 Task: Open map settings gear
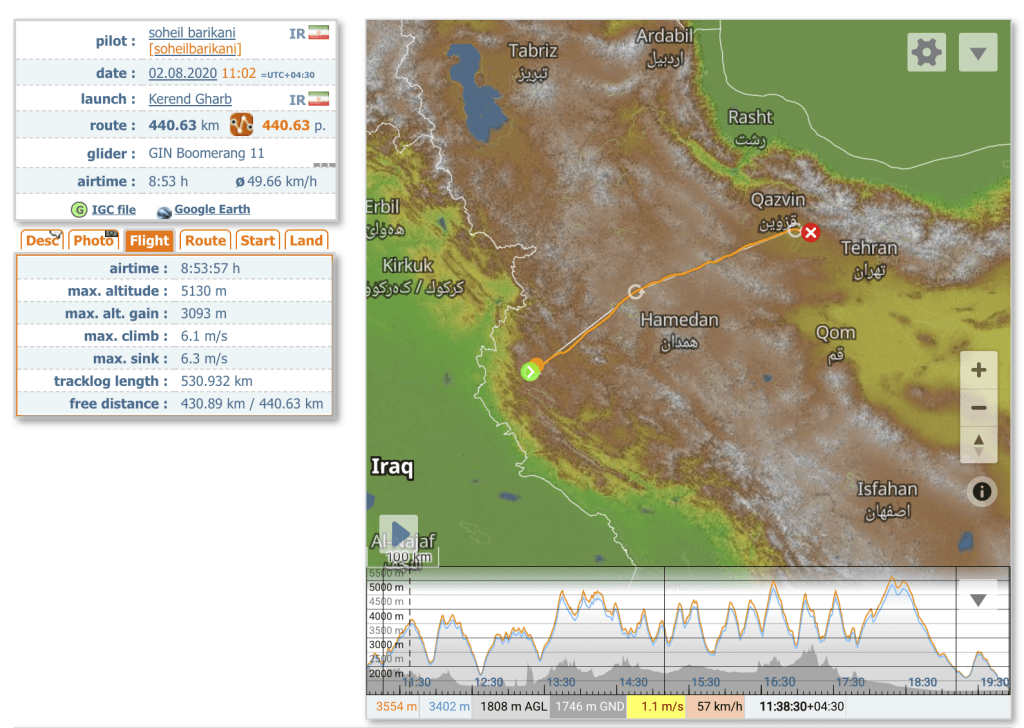(926, 52)
